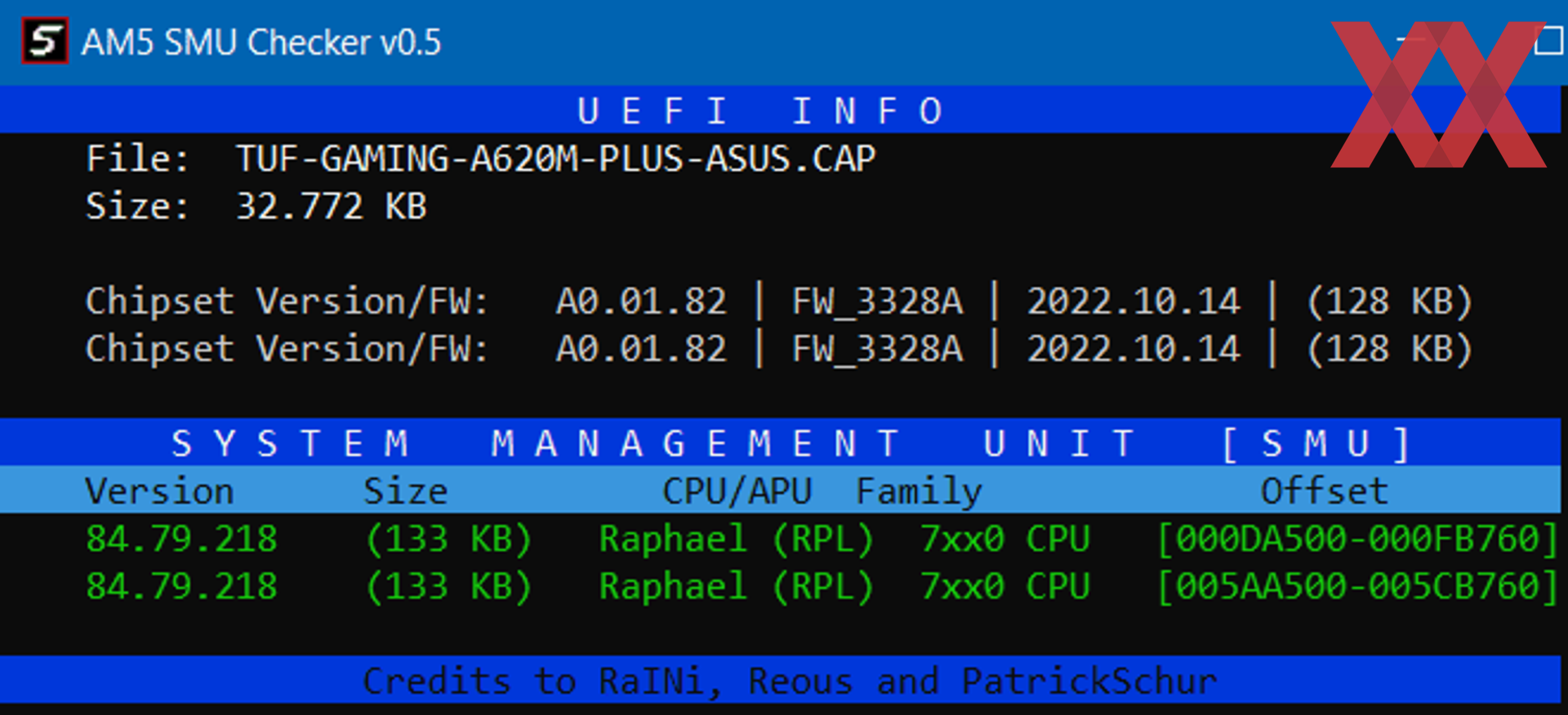The image size is (1568, 715).
Task: Click the 'Size:' label under UEFI INFO
Action: [137, 205]
